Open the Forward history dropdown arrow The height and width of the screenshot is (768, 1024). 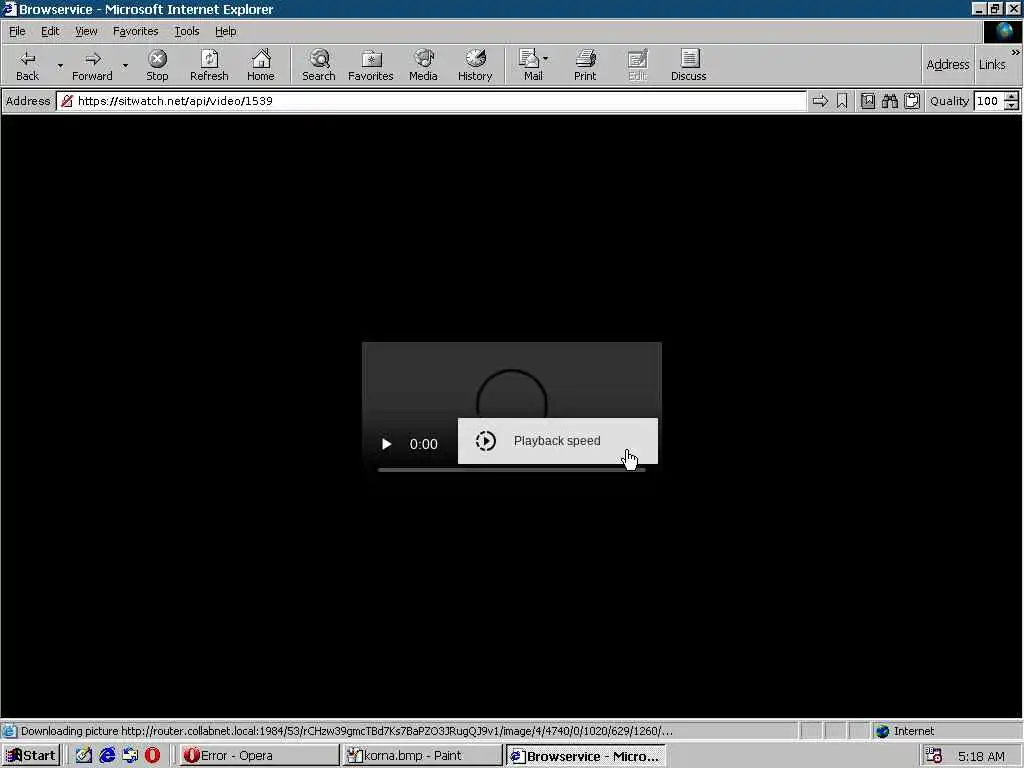point(125,65)
